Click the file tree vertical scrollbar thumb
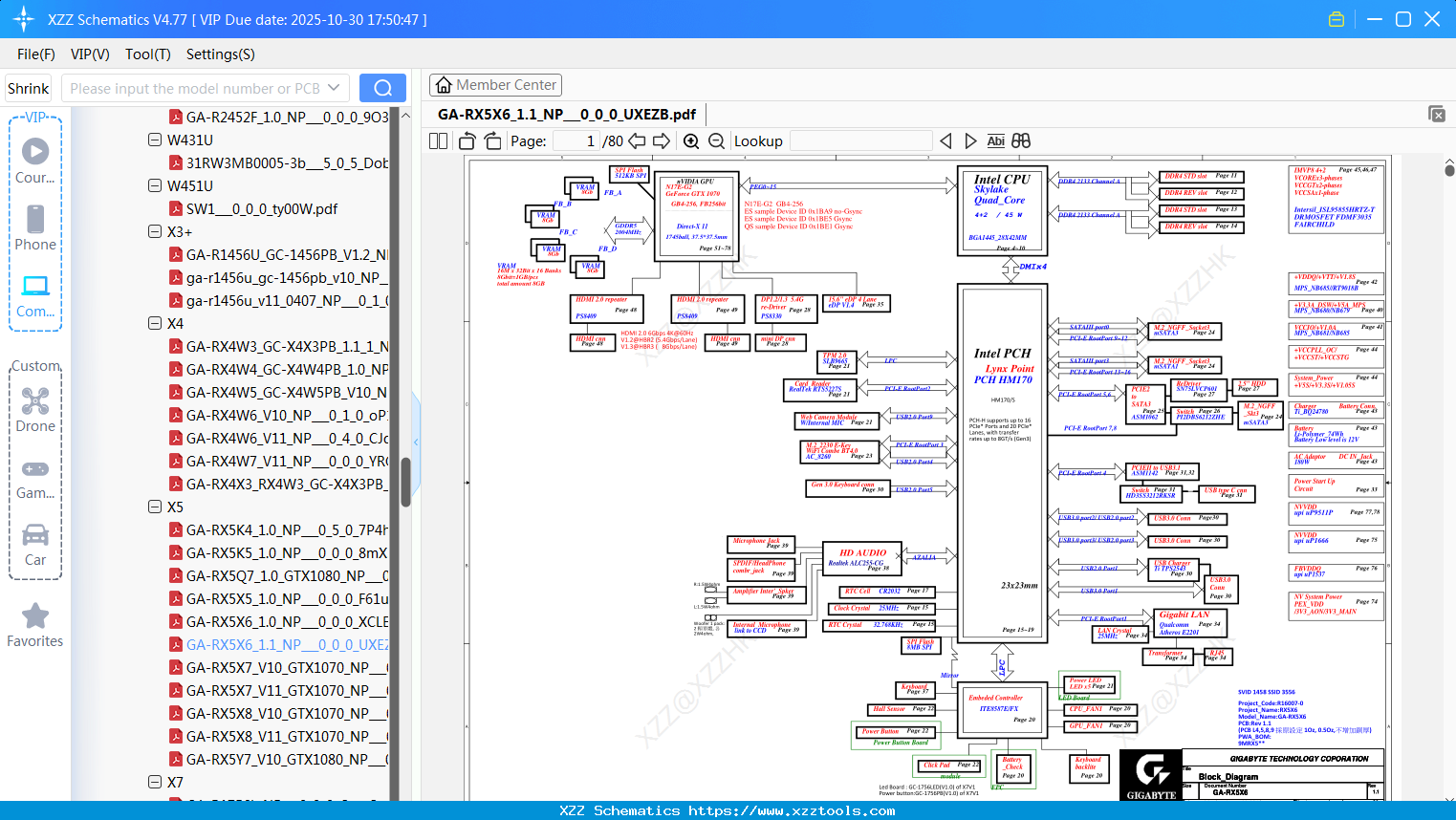1456x820 pixels. coord(405,481)
